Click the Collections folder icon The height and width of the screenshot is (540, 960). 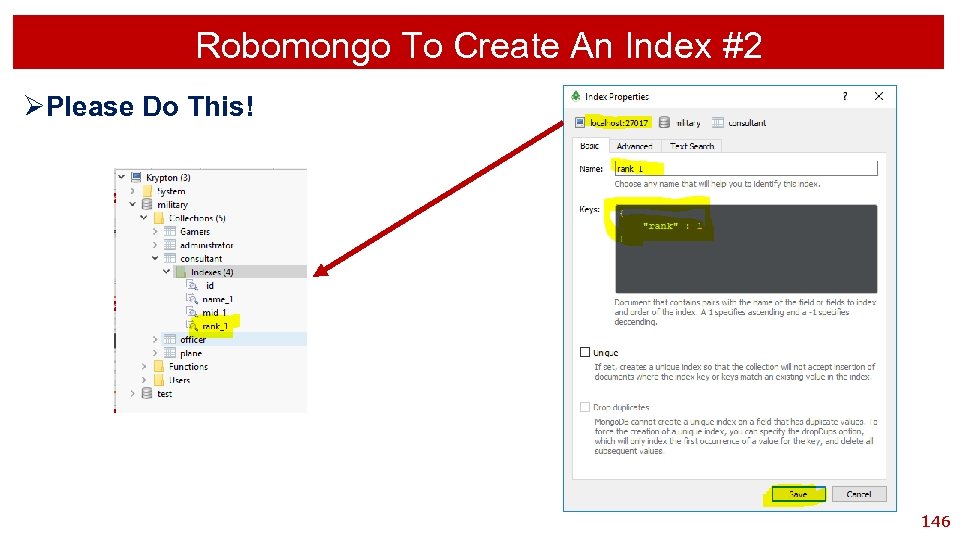tap(159, 218)
